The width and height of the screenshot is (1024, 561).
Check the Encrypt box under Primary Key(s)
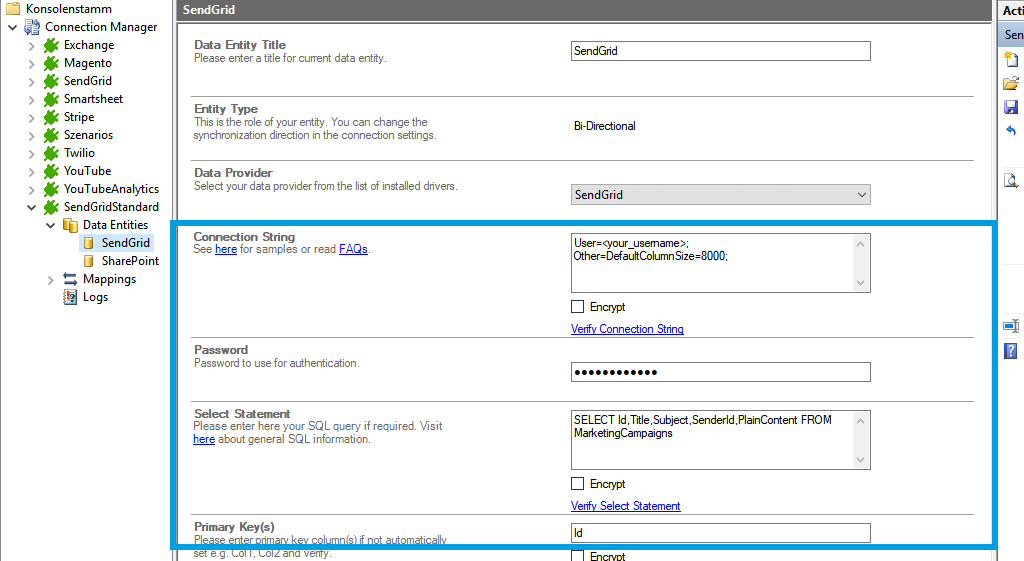pos(578,556)
